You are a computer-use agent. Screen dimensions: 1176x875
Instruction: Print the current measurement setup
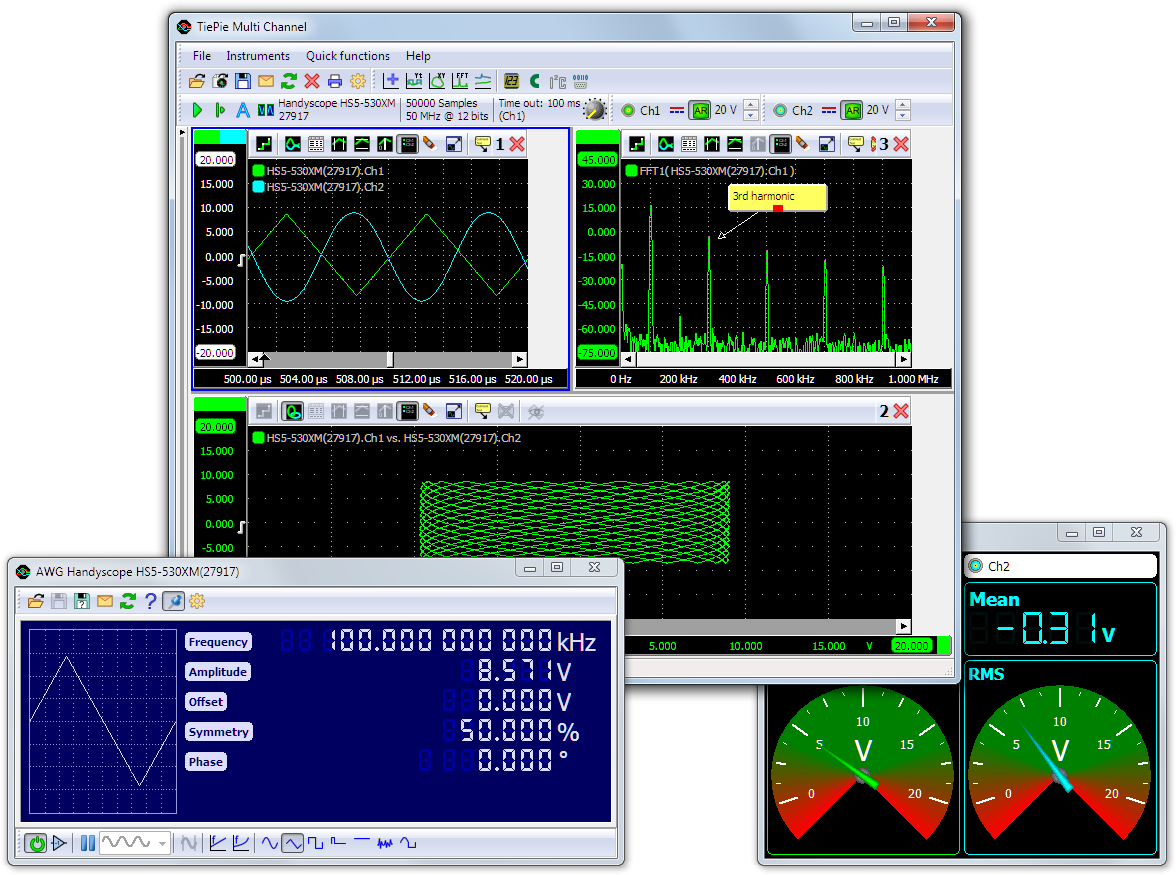coord(334,81)
